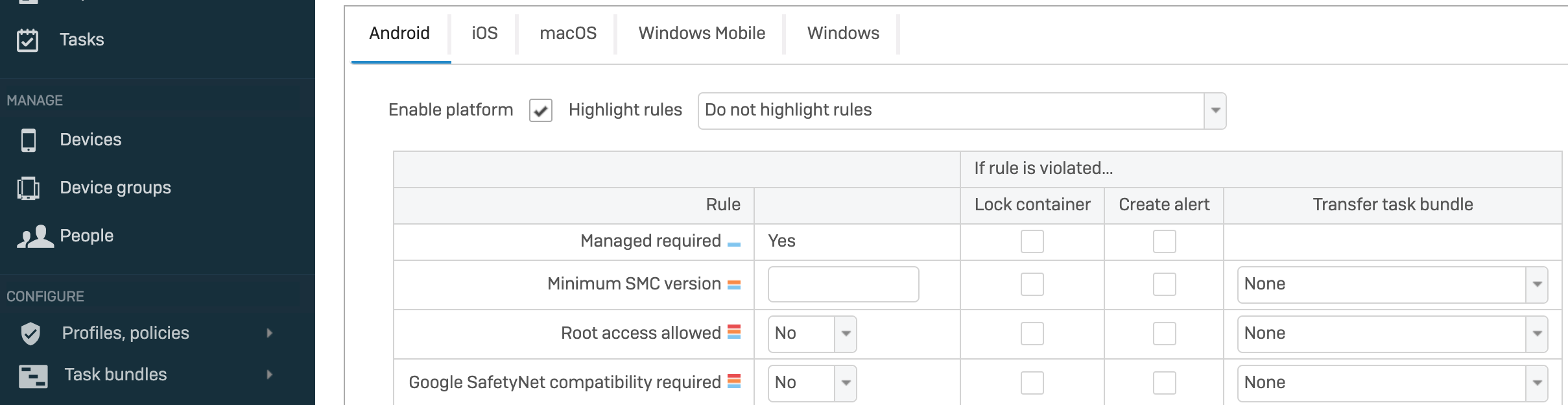The image size is (1568, 405).
Task: Check Create alert for Root access allowed
Action: (1165, 334)
